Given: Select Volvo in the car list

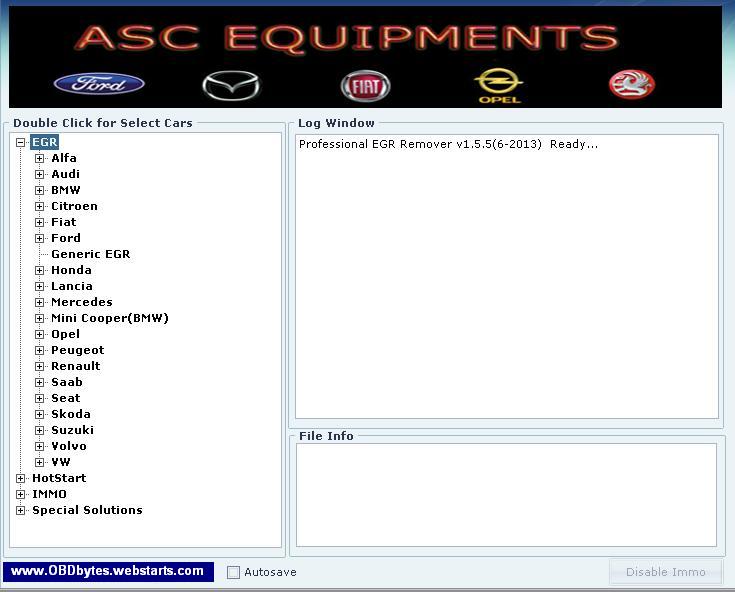Looking at the screenshot, I should [x=68, y=446].
